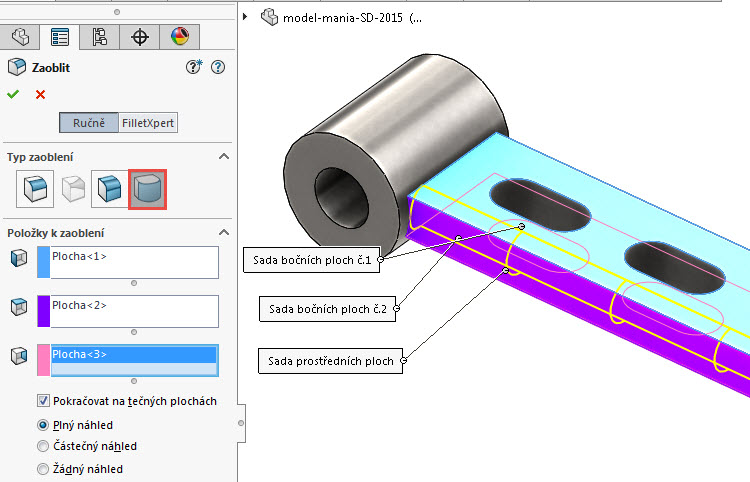The height and width of the screenshot is (482, 750).
Task: Collapse the Typ zaoblení section
Action: [x=223, y=157]
